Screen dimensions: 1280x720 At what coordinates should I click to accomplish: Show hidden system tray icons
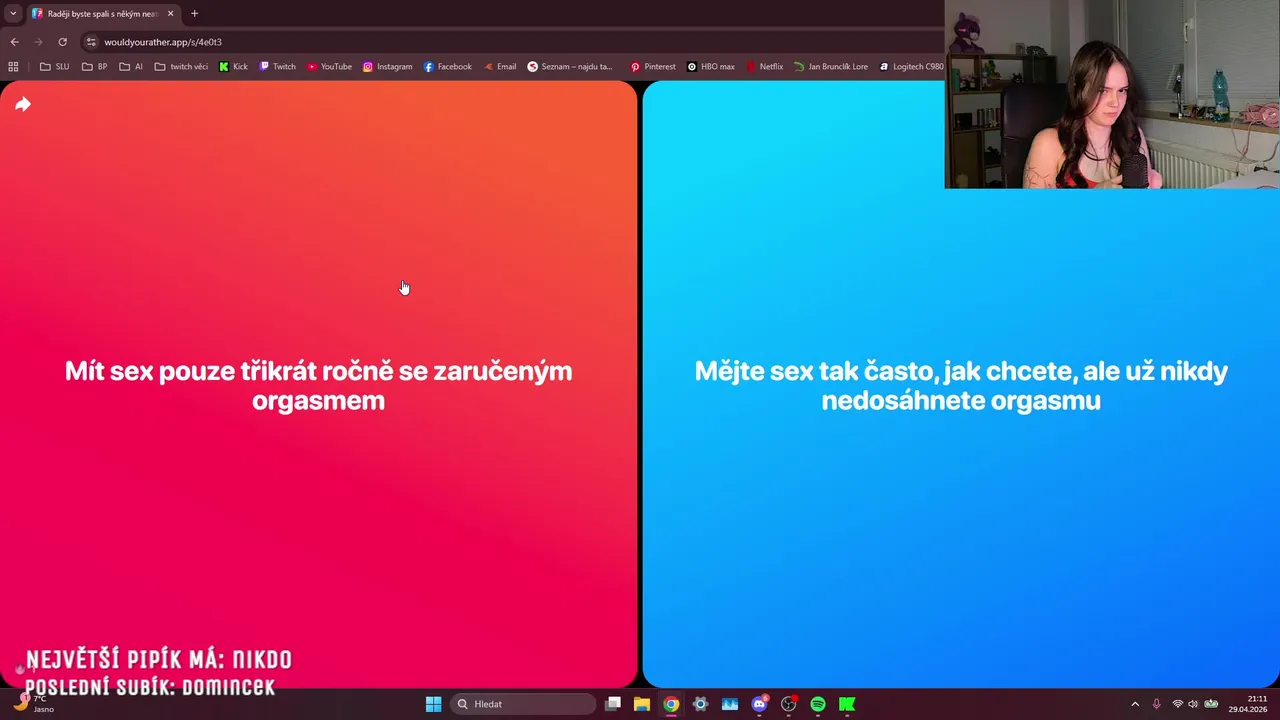click(x=1134, y=704)
